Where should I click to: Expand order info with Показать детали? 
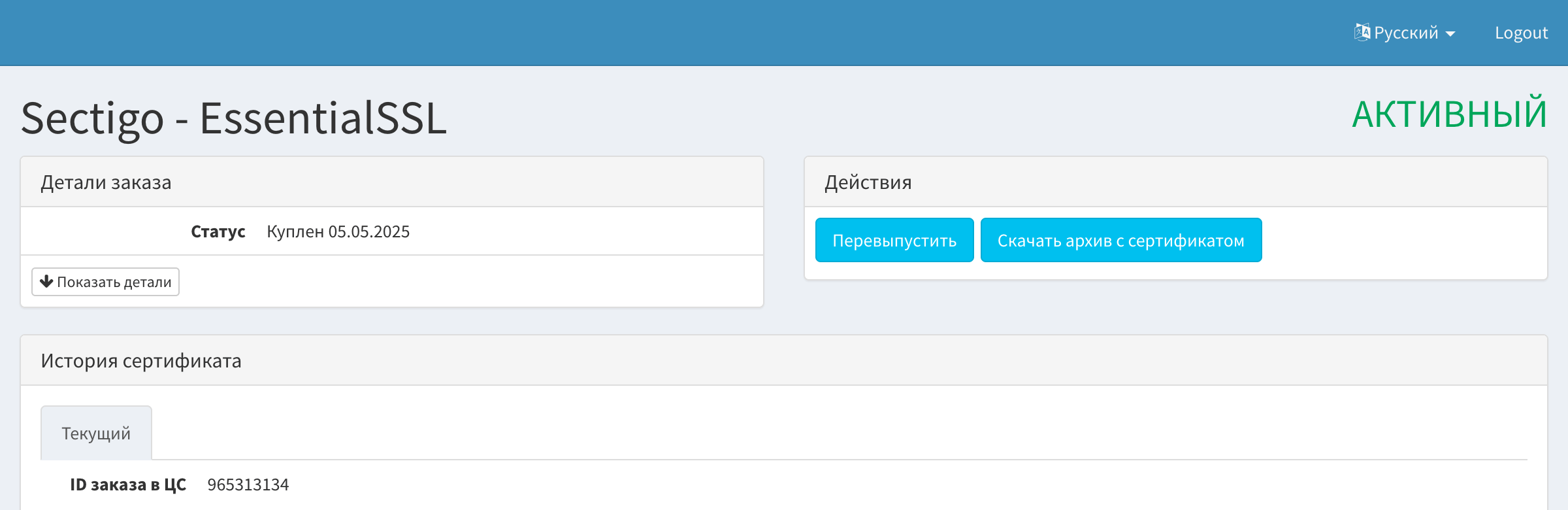105,282
